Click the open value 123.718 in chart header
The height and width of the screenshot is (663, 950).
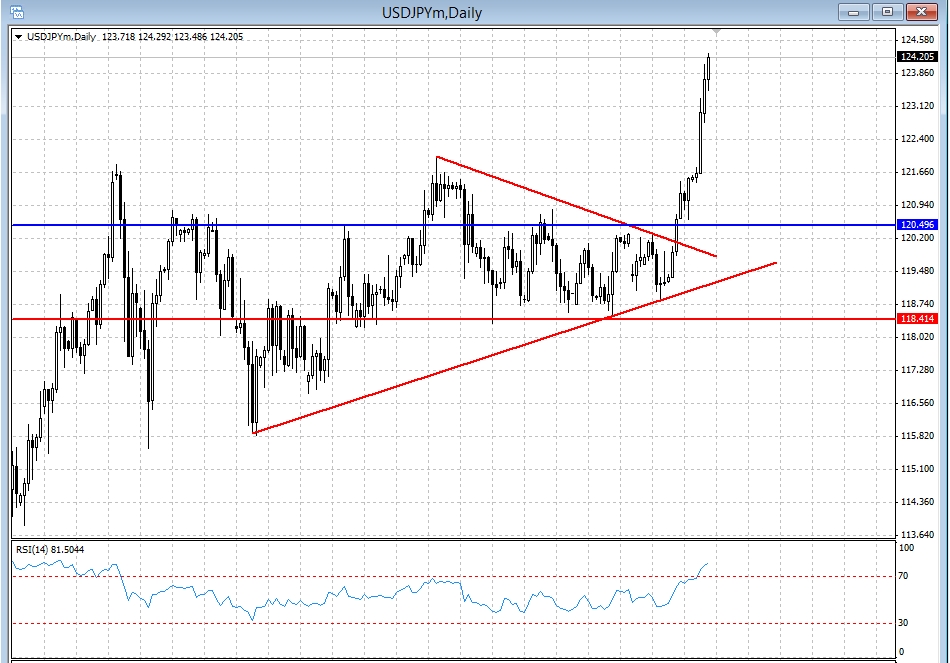[118, 37]
